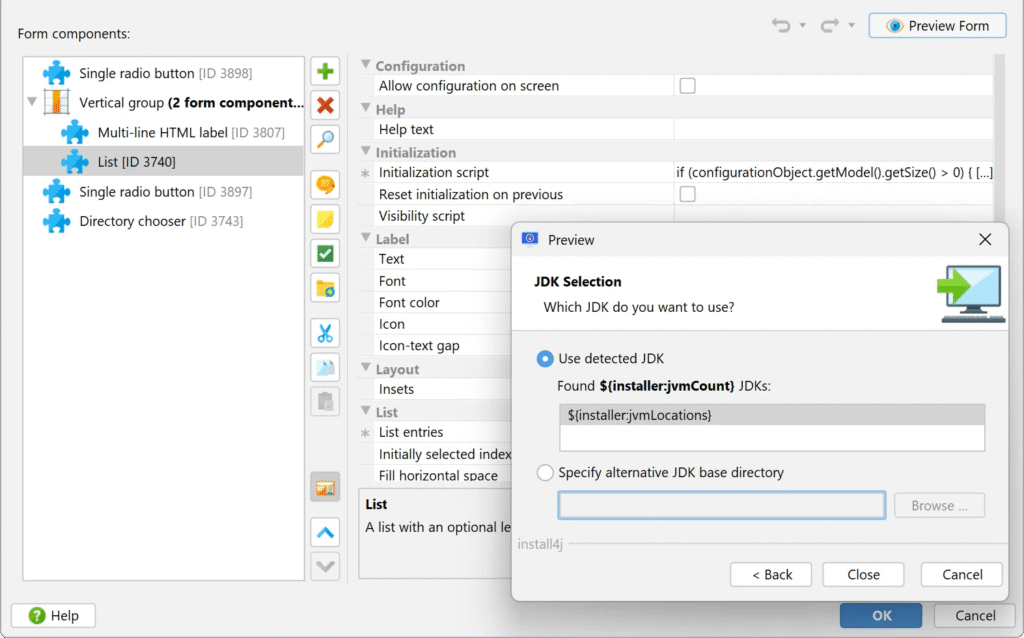
Task: Collapse the Configuration property section
Action: point(366,66)
